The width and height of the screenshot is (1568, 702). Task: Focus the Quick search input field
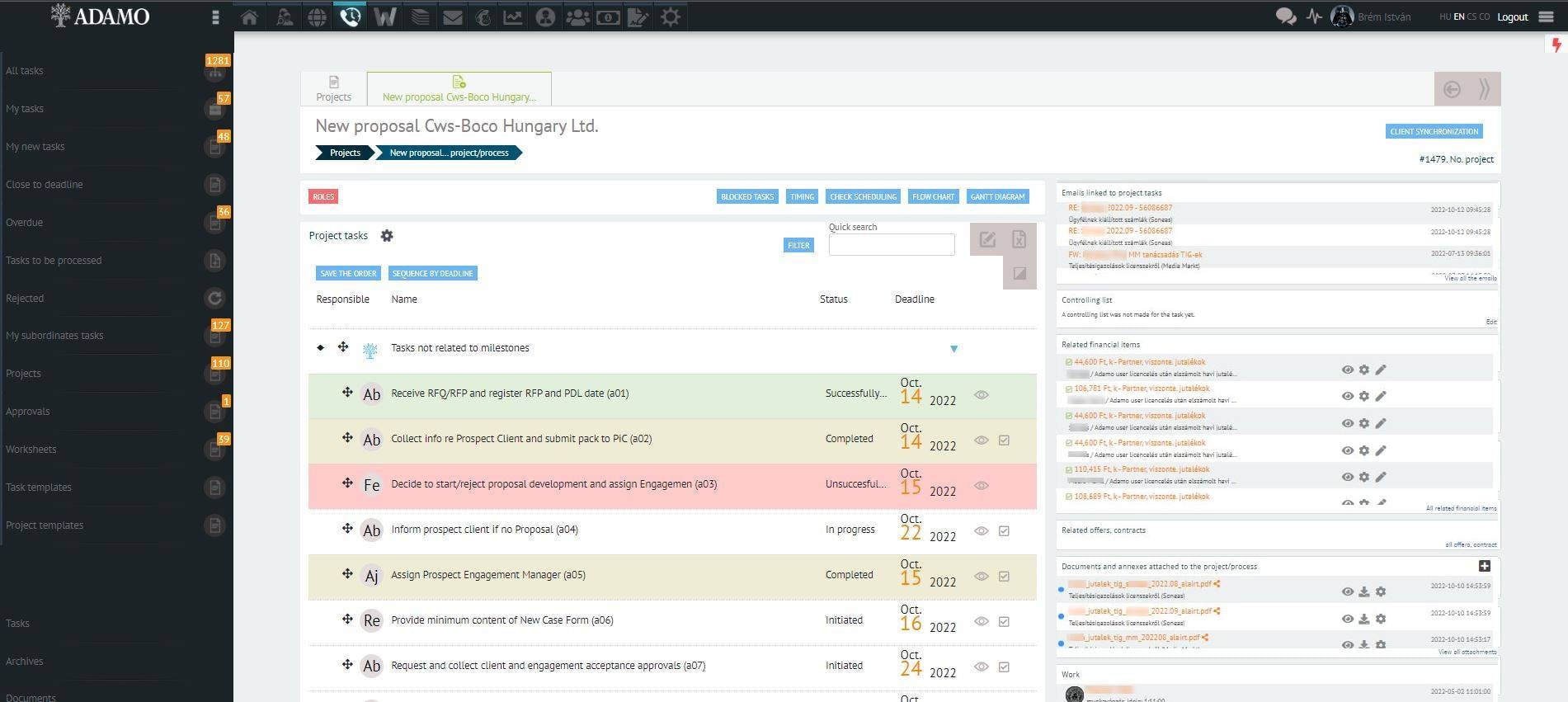click(891, 244)
